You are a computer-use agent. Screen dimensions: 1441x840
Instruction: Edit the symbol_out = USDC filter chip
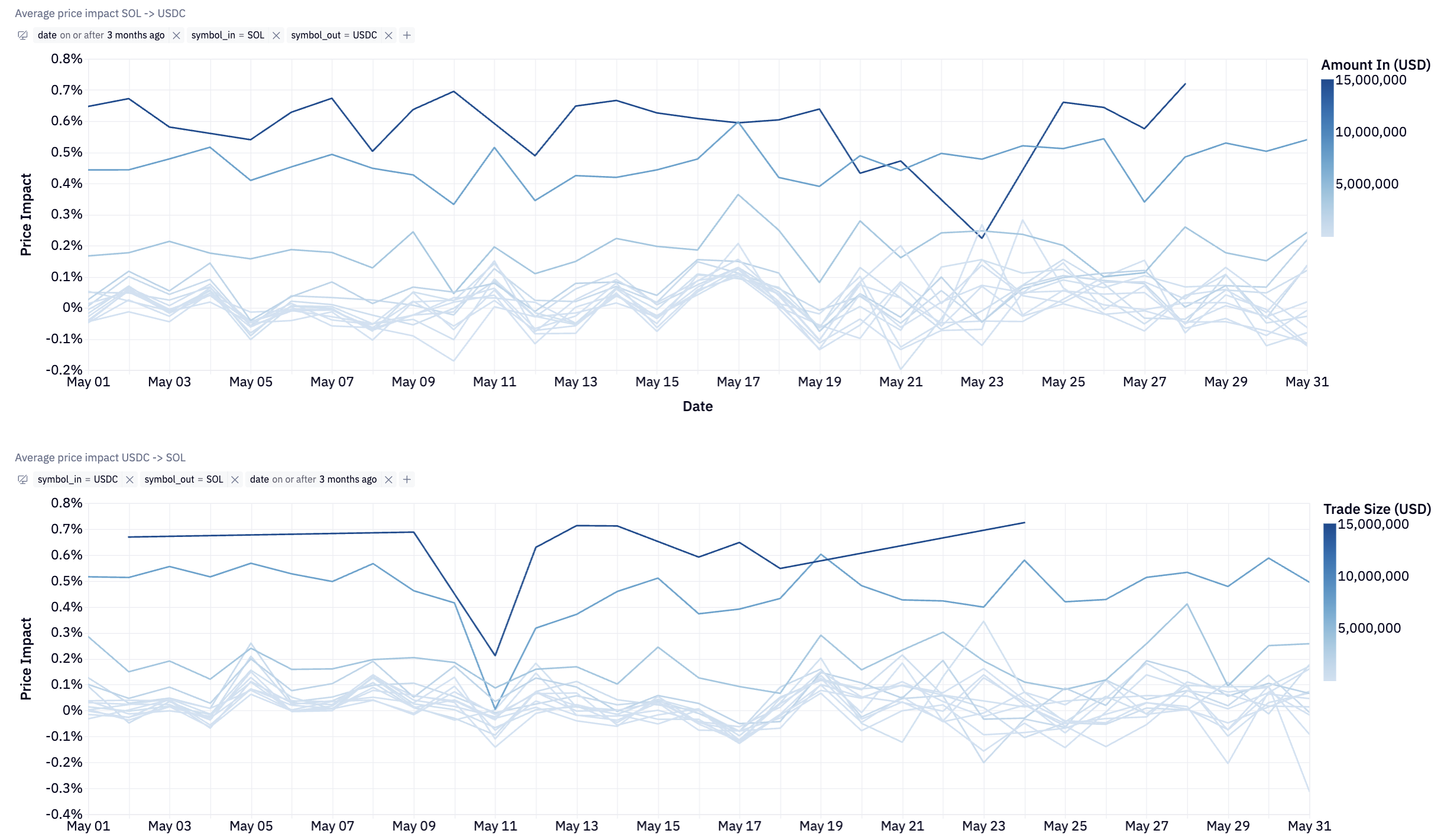[x=333, y=35]
